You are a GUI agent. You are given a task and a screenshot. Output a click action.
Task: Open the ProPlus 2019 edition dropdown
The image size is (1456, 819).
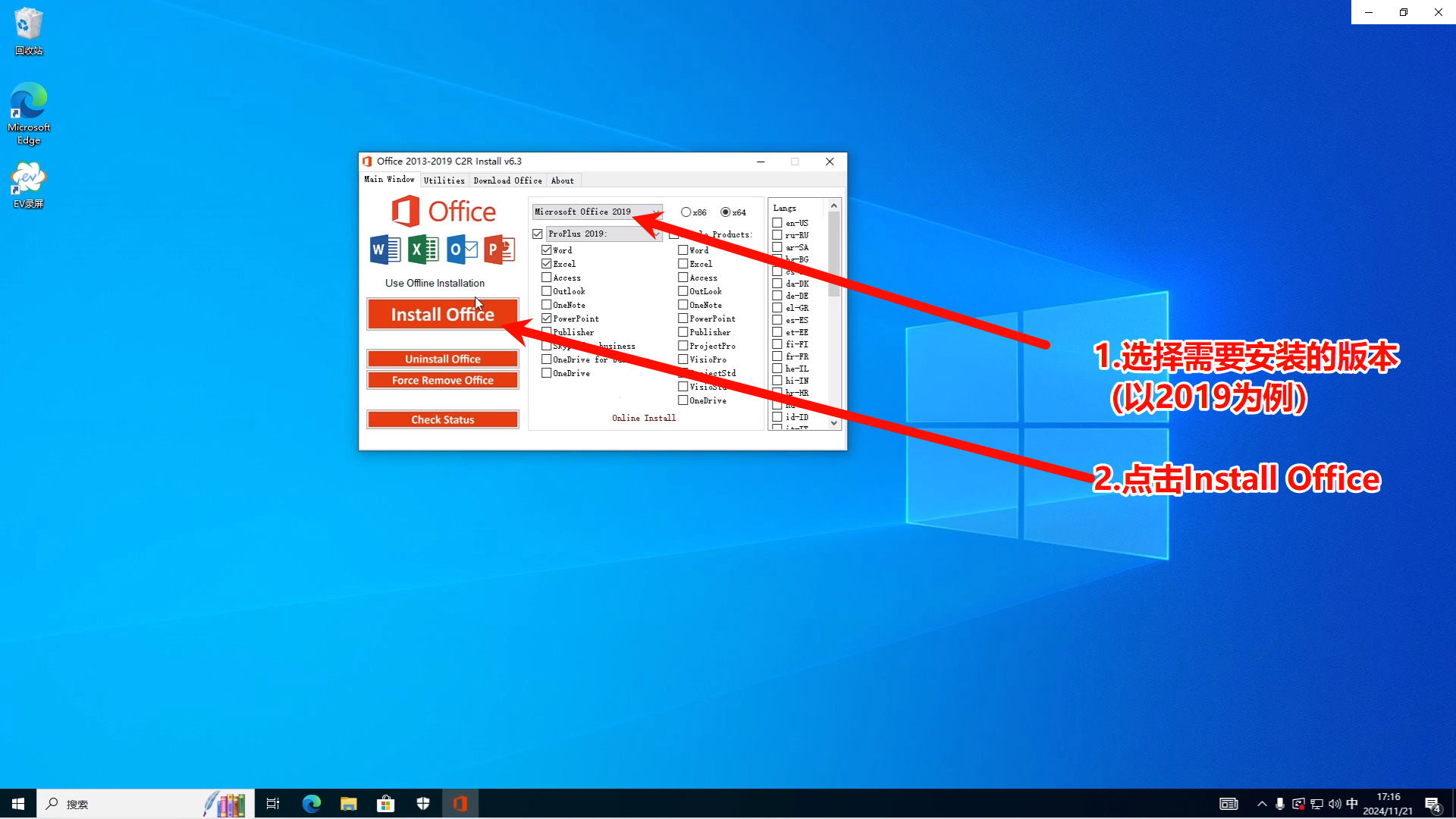604,234
